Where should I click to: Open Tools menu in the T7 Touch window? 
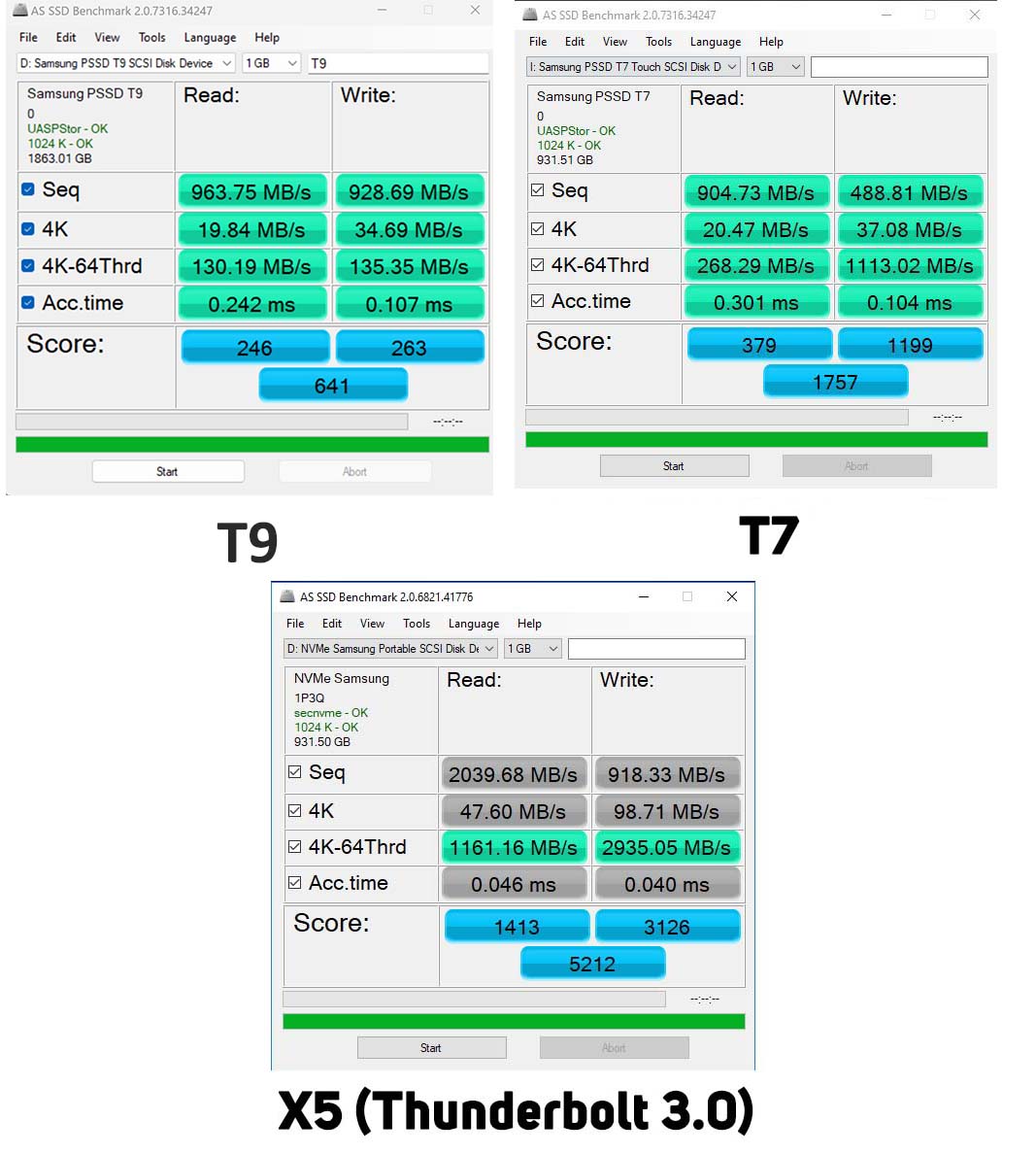pos(658,42)
